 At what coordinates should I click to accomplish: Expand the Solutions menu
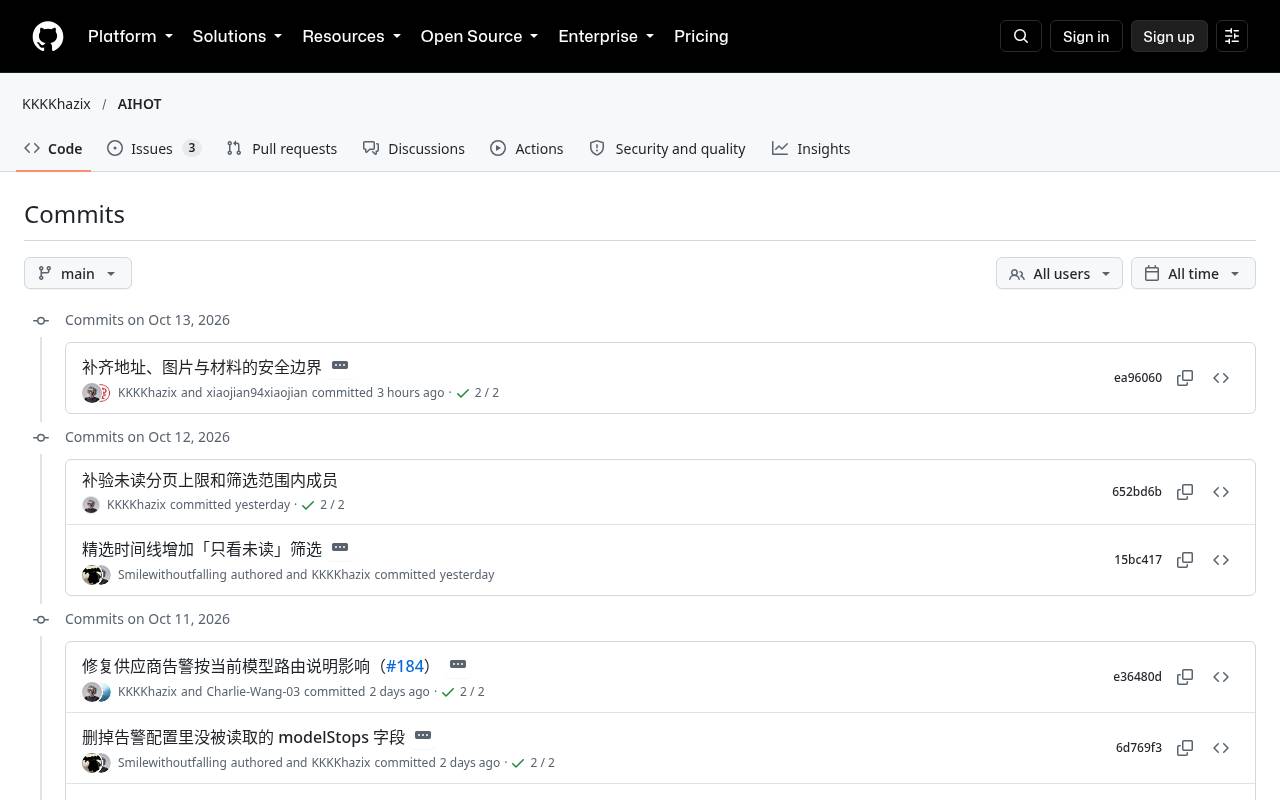[x=237, y=36]
